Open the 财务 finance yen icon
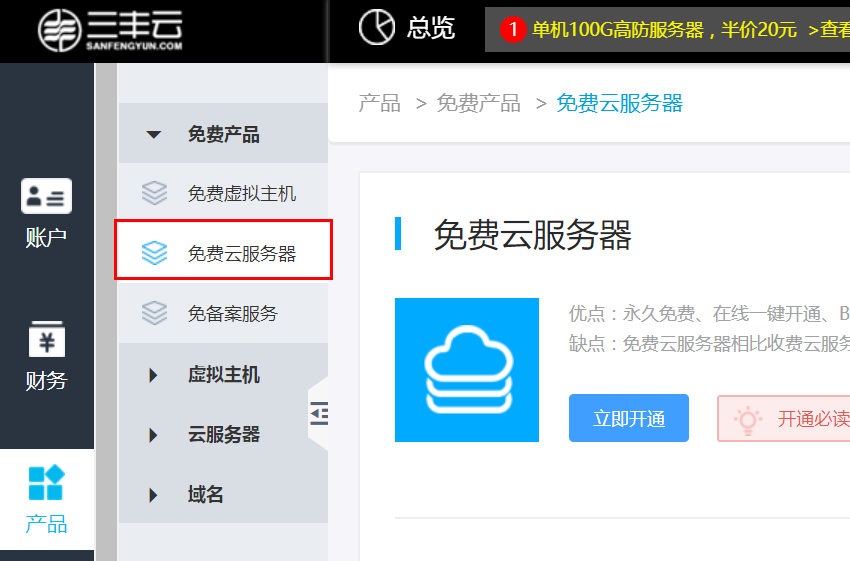The height and width of the screenshot is (561, 850). tap(47, 339)
